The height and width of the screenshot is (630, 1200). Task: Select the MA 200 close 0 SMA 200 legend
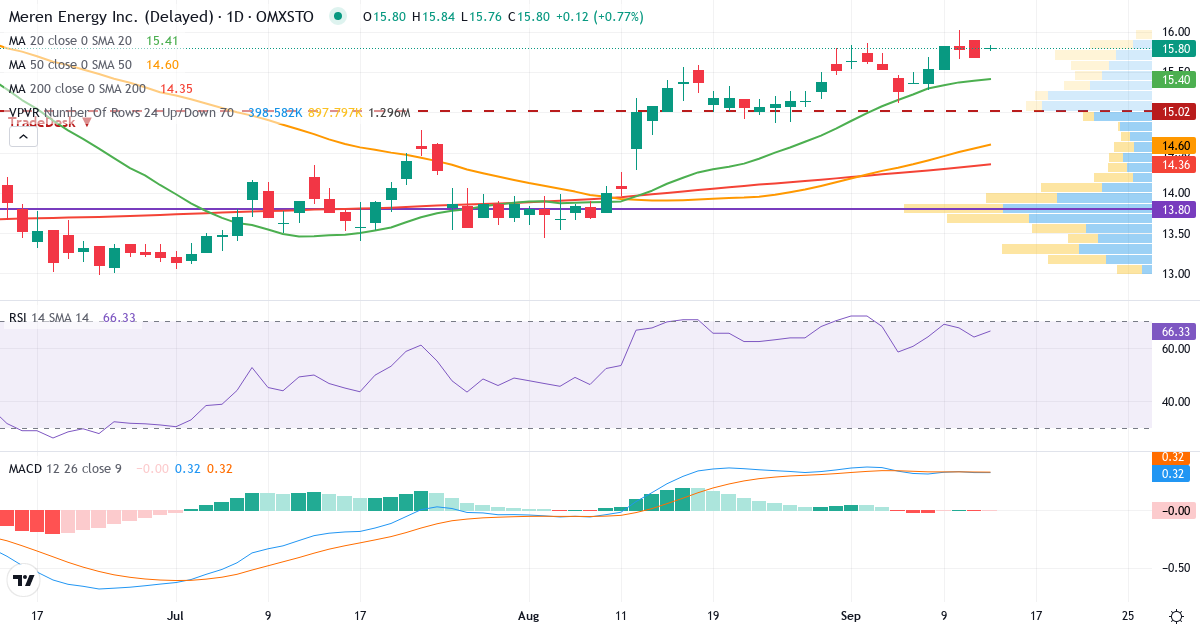[78, 89]
